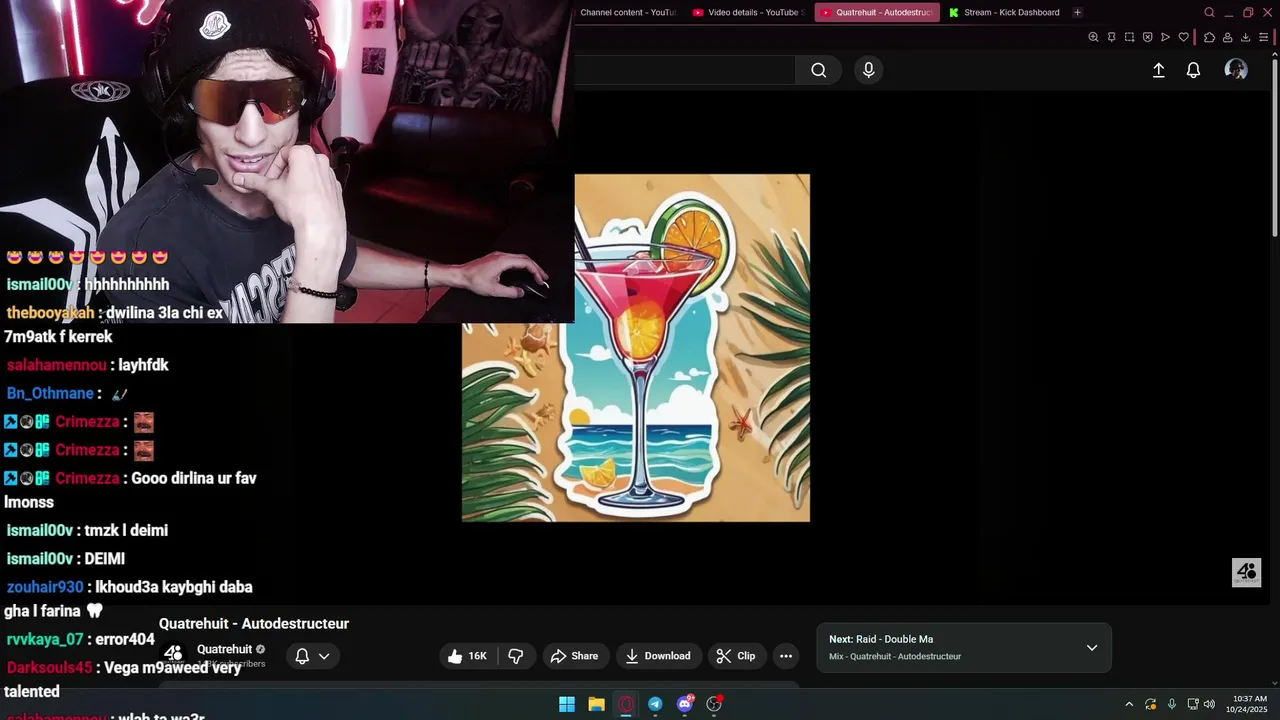Click the zoom icon in address bar
1280x720 pixels.
point(1093,37)
